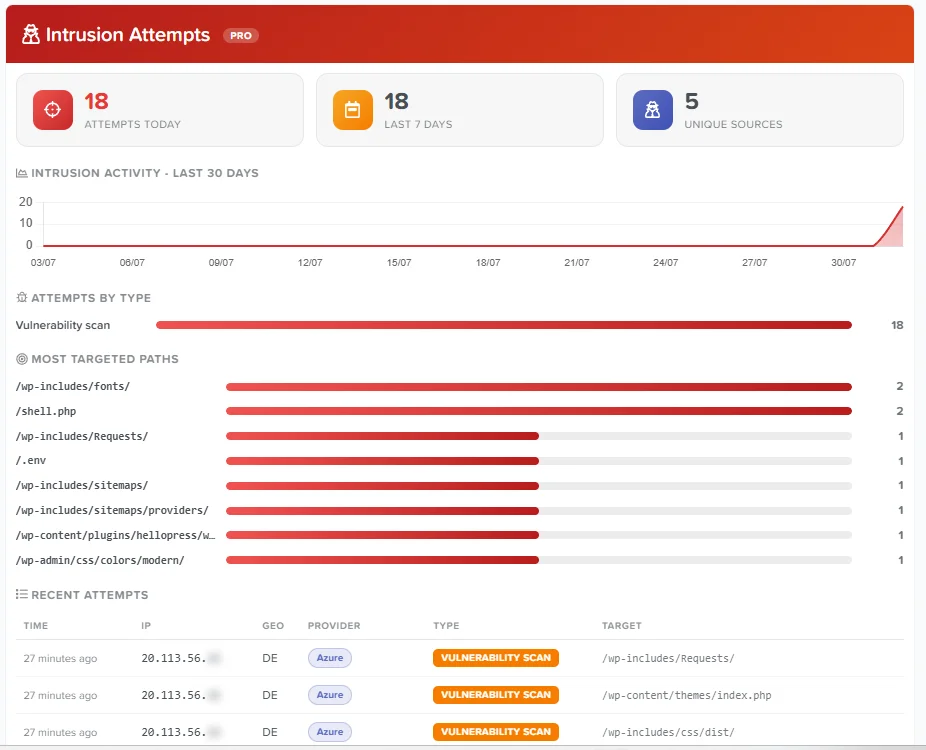Click Vulnerability Scan tag for /wp-includes/css/dist/ attempt

pyautogui.click(x=495, y=732)
